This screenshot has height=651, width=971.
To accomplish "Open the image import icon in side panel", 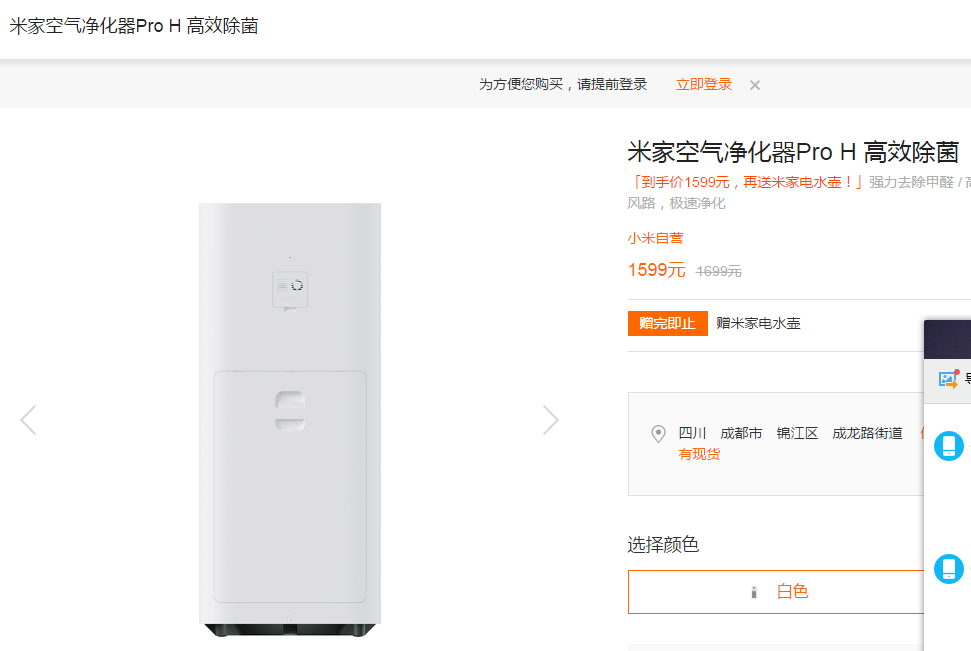I will (948, 379).
